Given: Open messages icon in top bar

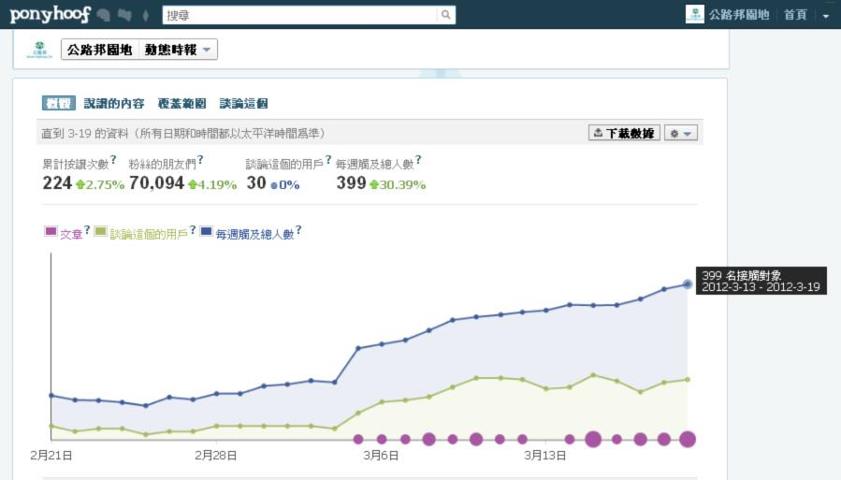Looking at the screenshot, I should click(124, 15).
